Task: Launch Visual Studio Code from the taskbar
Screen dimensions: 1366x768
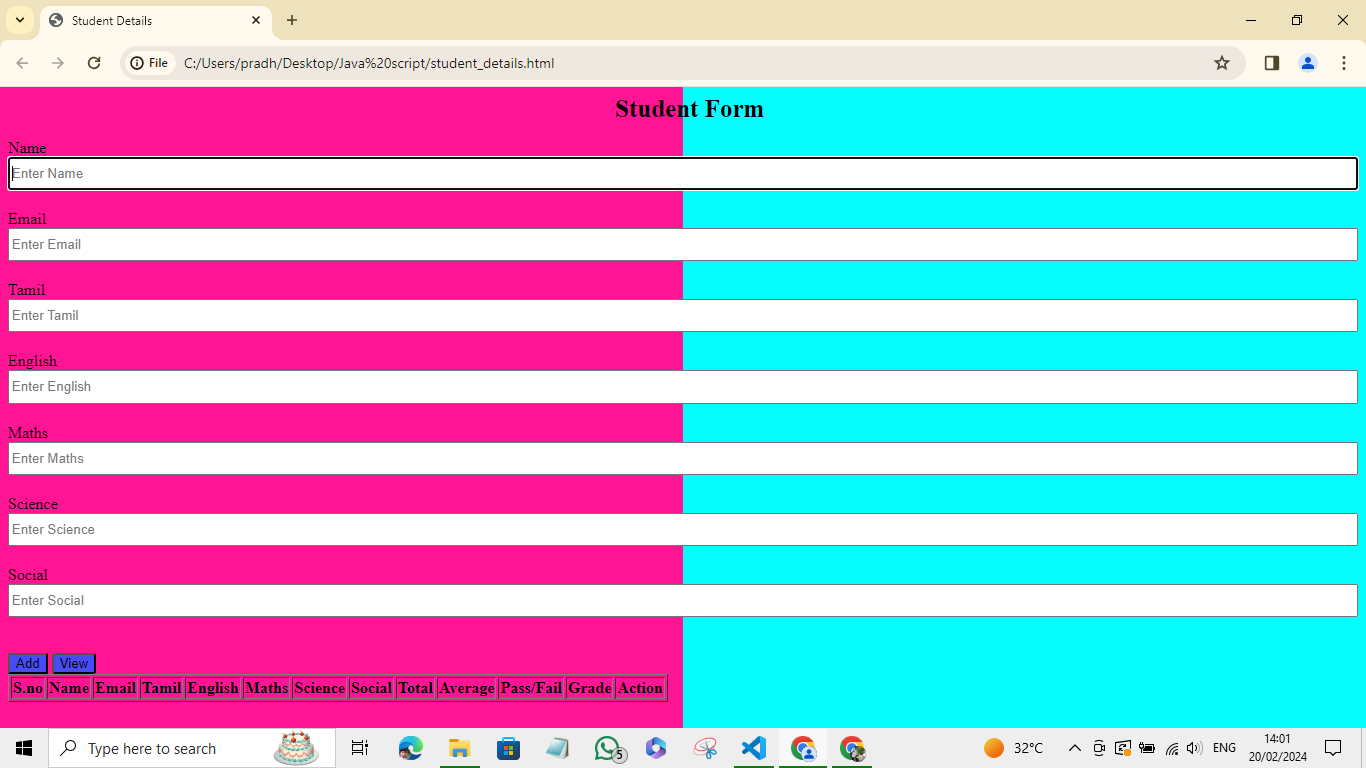Action: click(753, 748)
